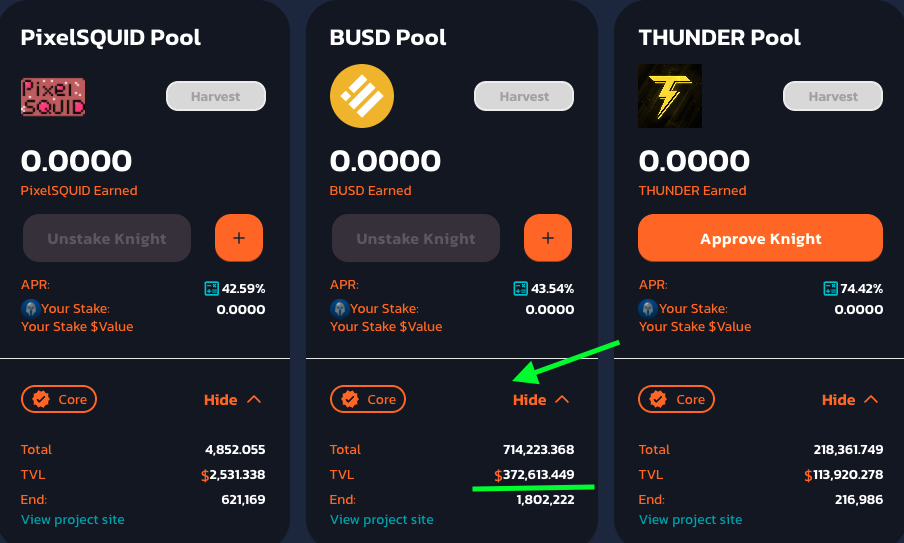Click the PixelSQUID pool logo

[53, 97]
